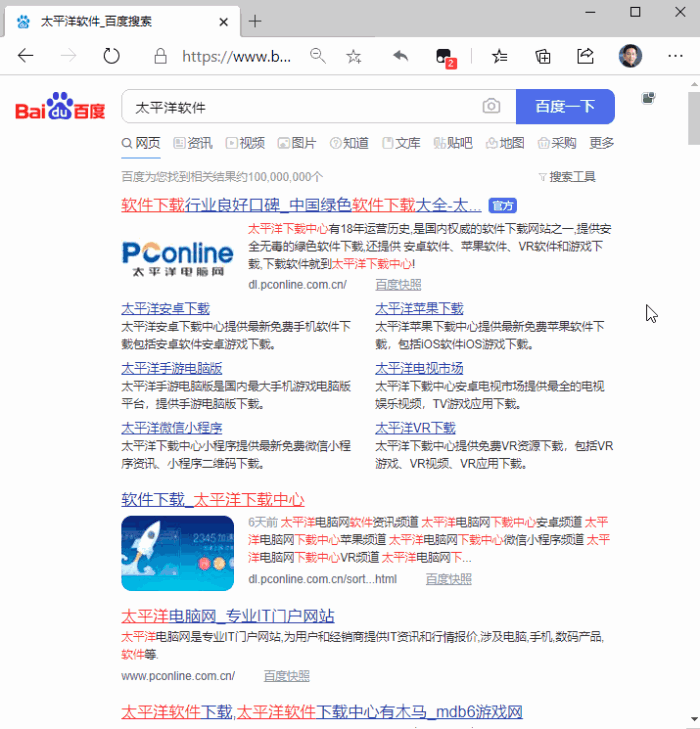
Task: Switch to the 资讯 tab
Action: point(193,143)
